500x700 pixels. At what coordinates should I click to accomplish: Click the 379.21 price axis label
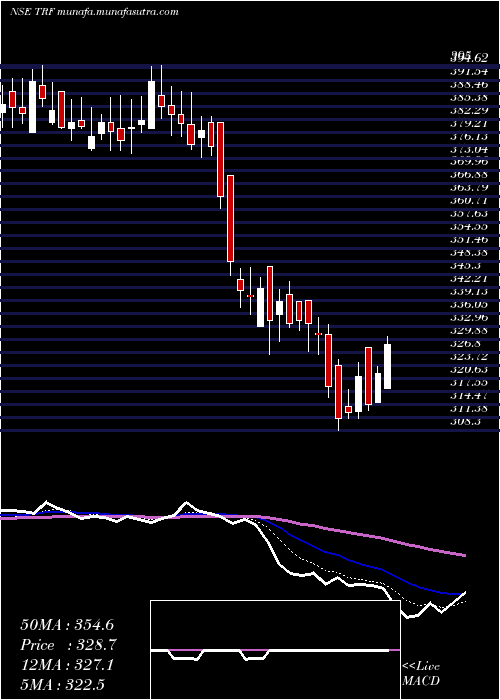click(x=469, y=123)
